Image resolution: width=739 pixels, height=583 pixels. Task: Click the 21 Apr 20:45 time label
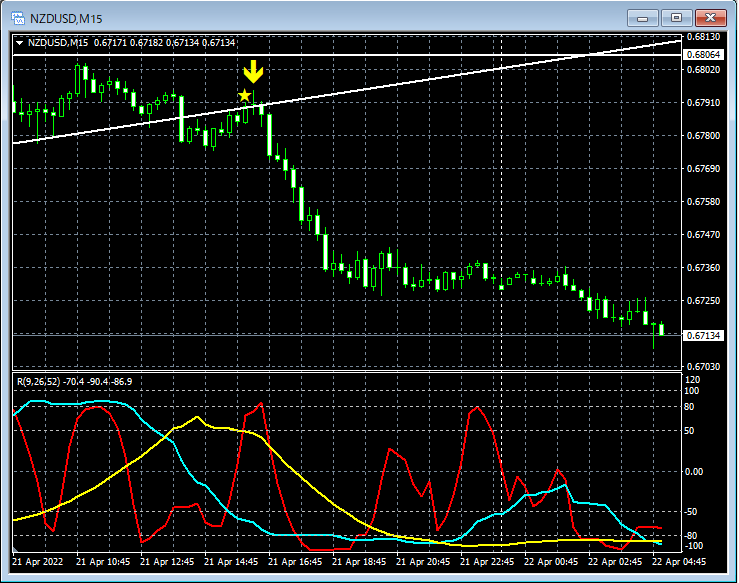(423, 562)
